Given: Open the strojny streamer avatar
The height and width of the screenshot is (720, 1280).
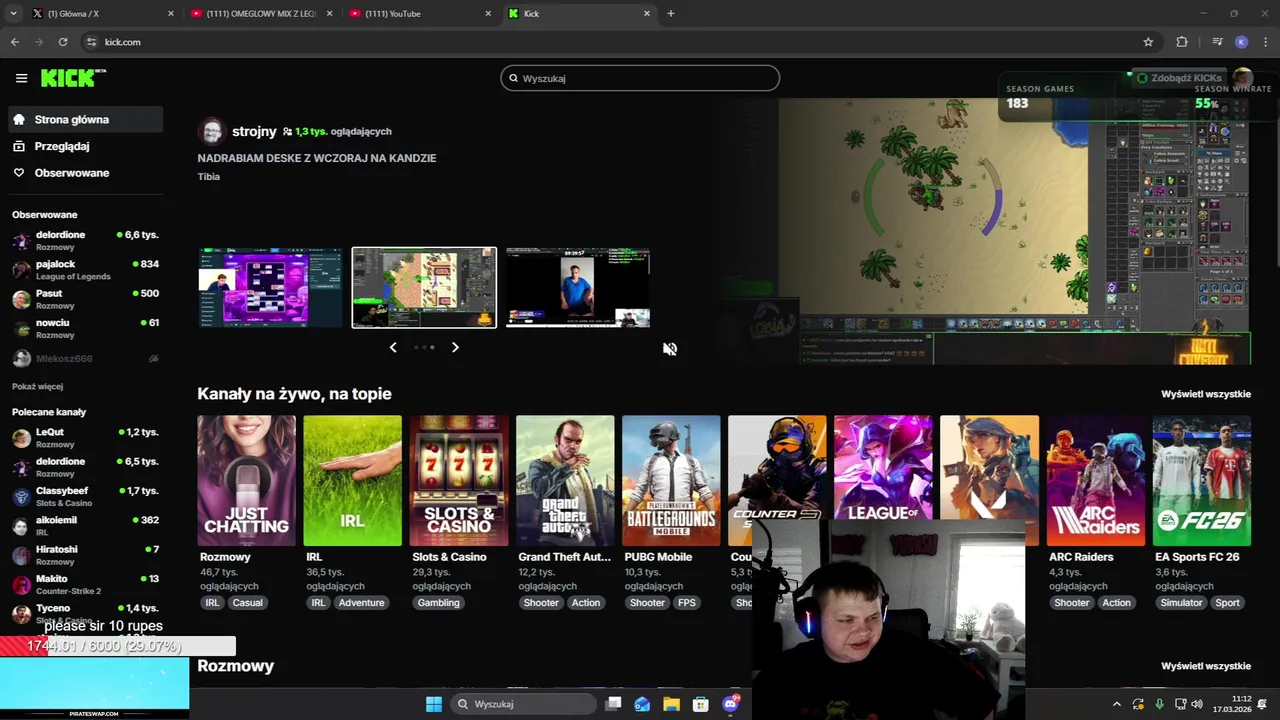Looking at the screenshot, I should 211,131.
